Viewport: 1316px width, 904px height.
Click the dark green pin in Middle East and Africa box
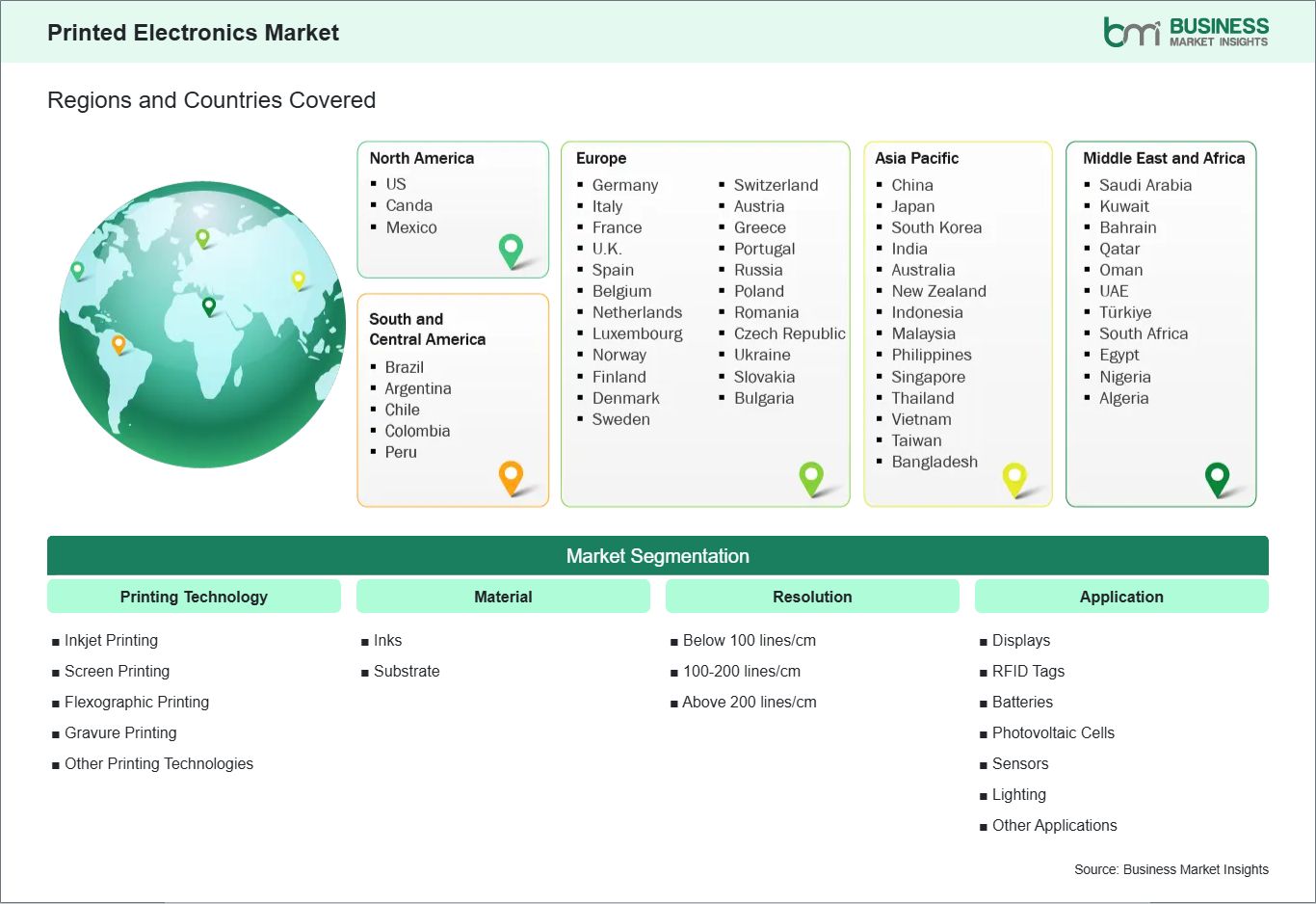[1218, 479]
